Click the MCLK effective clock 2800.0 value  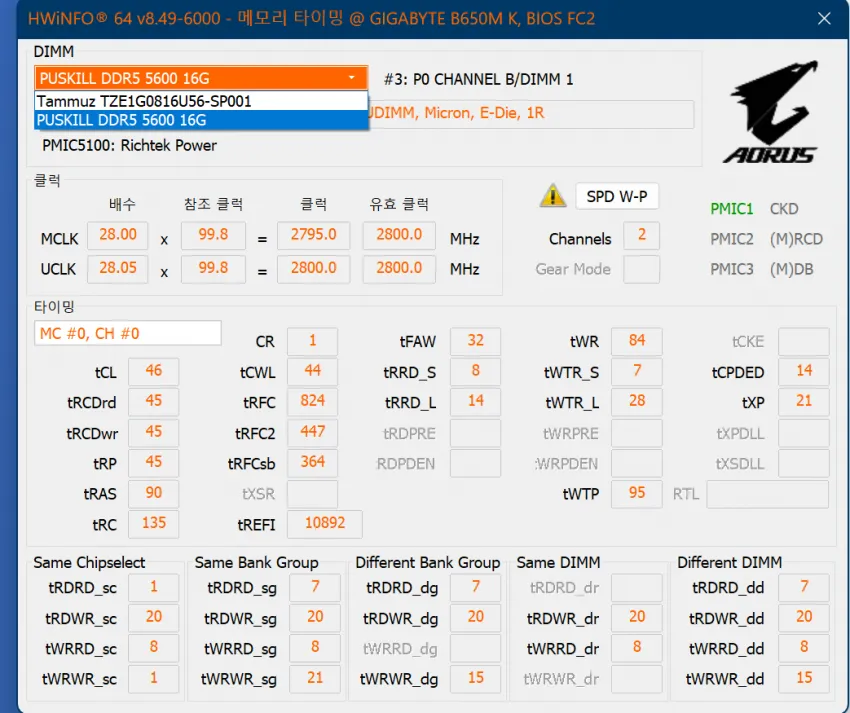[399, 236]
